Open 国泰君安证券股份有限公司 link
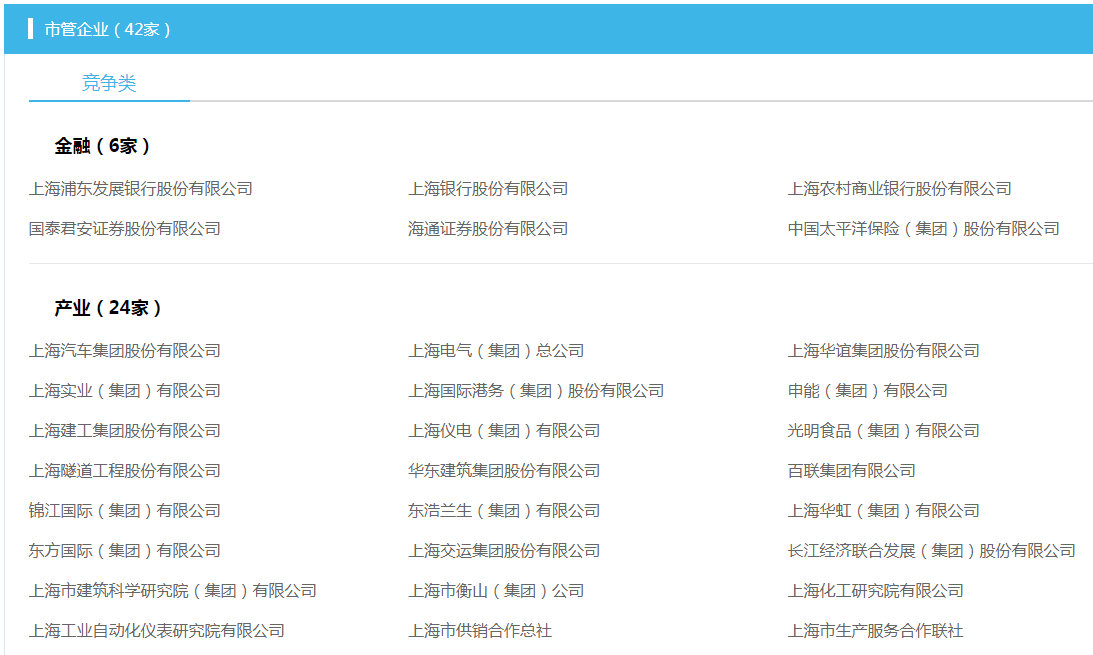This screenshot has height=655, width=1093. pyautogui.click(x=125, y=229)
